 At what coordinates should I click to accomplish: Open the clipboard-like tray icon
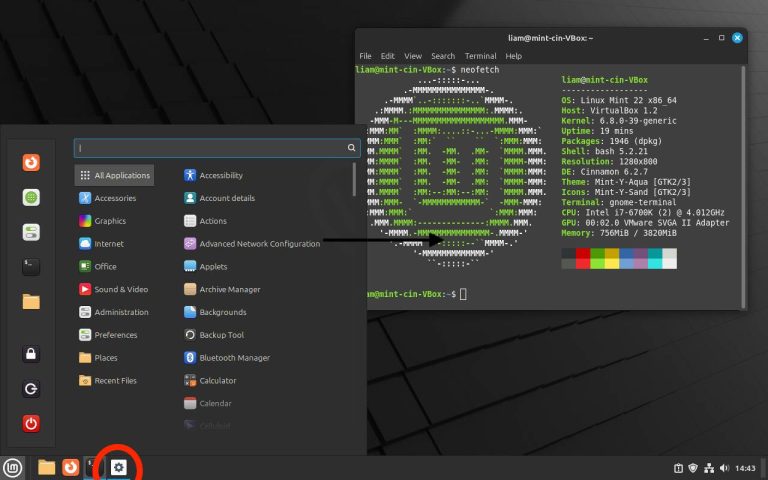click(678, 468)
